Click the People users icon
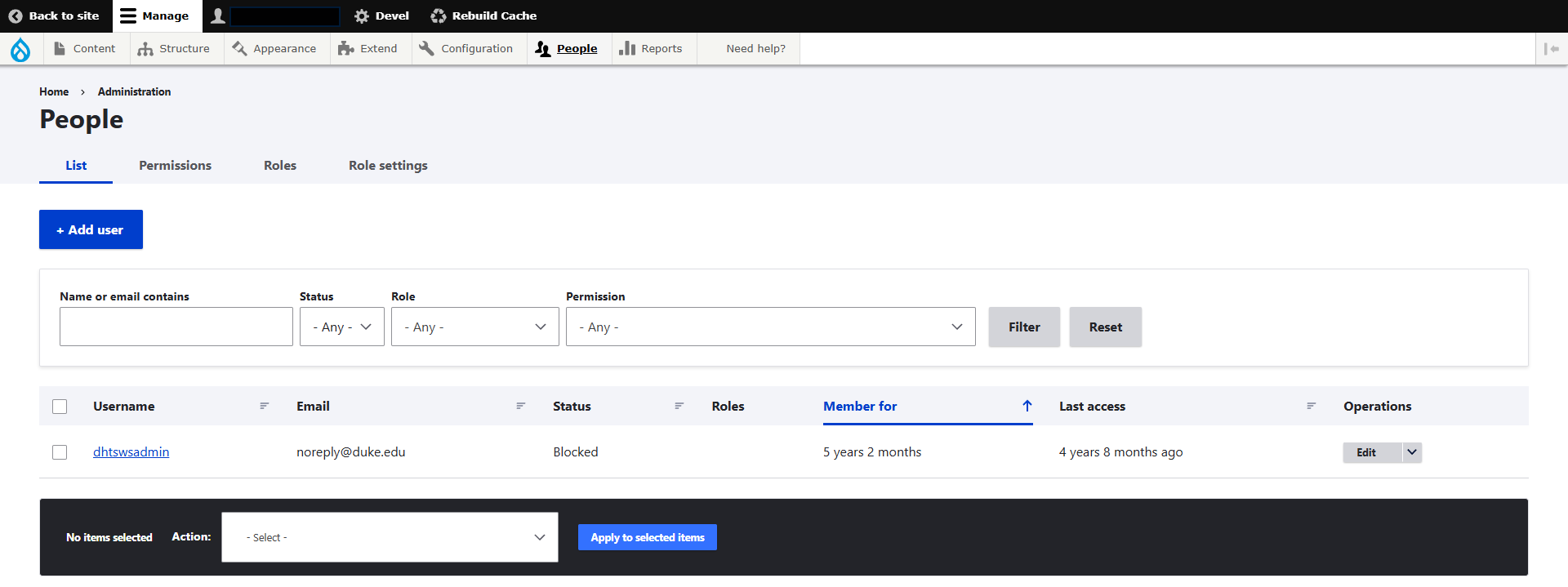The width and height of the screenshot is (1568, 587). [543, 49]
